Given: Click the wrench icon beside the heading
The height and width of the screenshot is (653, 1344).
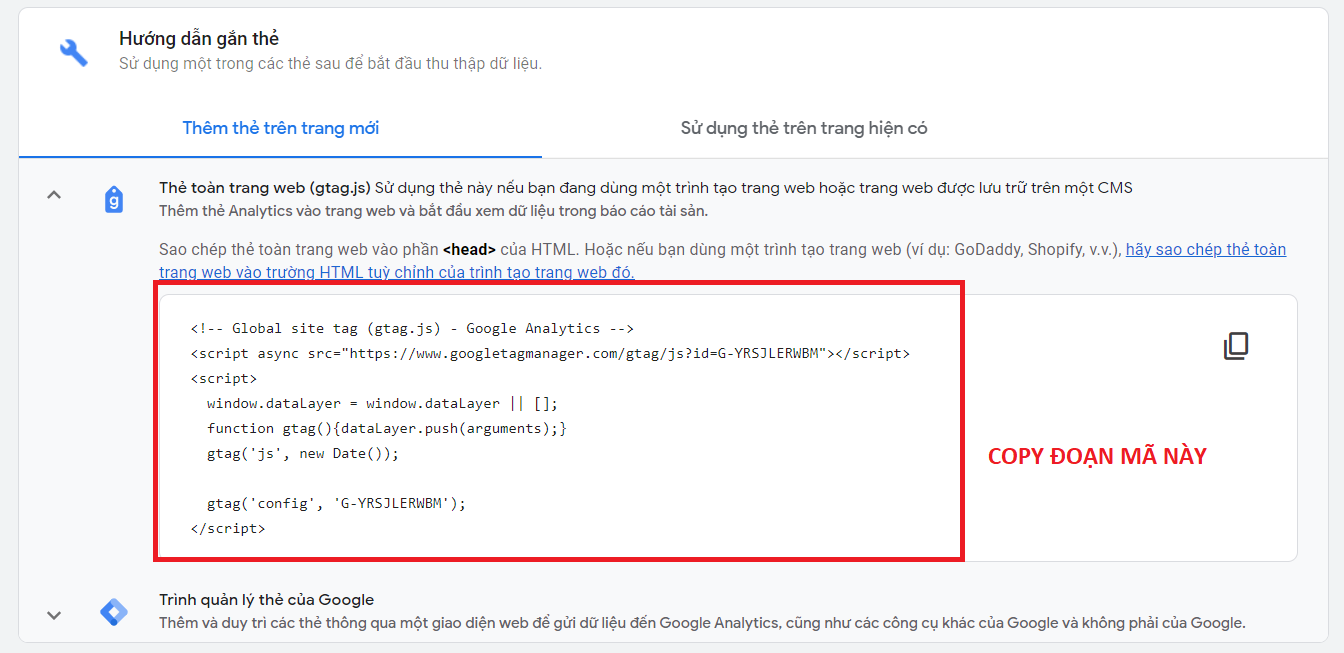Looking at the screenshot, I should (x=74, y=52).
